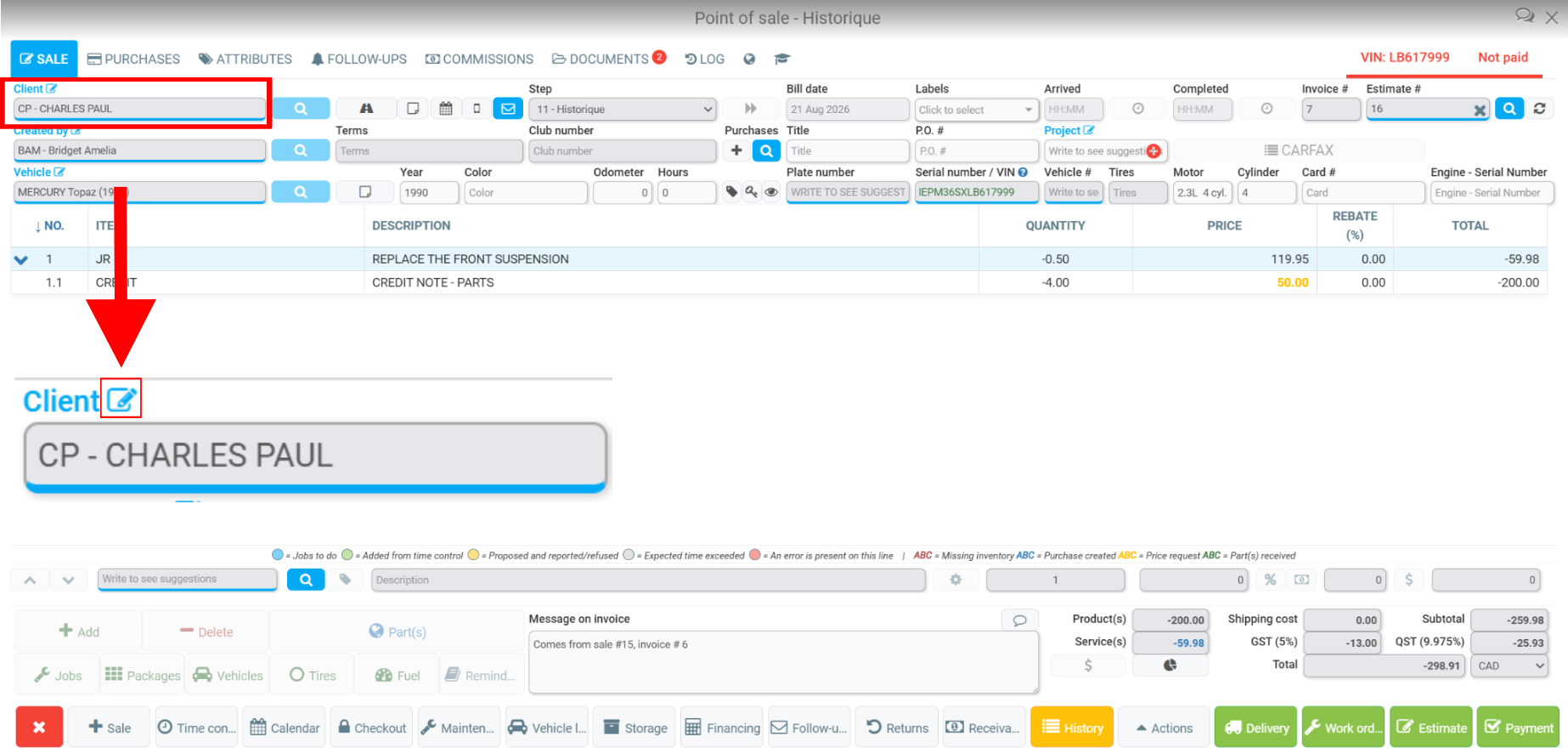Open the CAD currency dropdown
Image resolution: width=1568 pixels, height=753 pixels.
pyautogui.click(x=1510, y=665)
